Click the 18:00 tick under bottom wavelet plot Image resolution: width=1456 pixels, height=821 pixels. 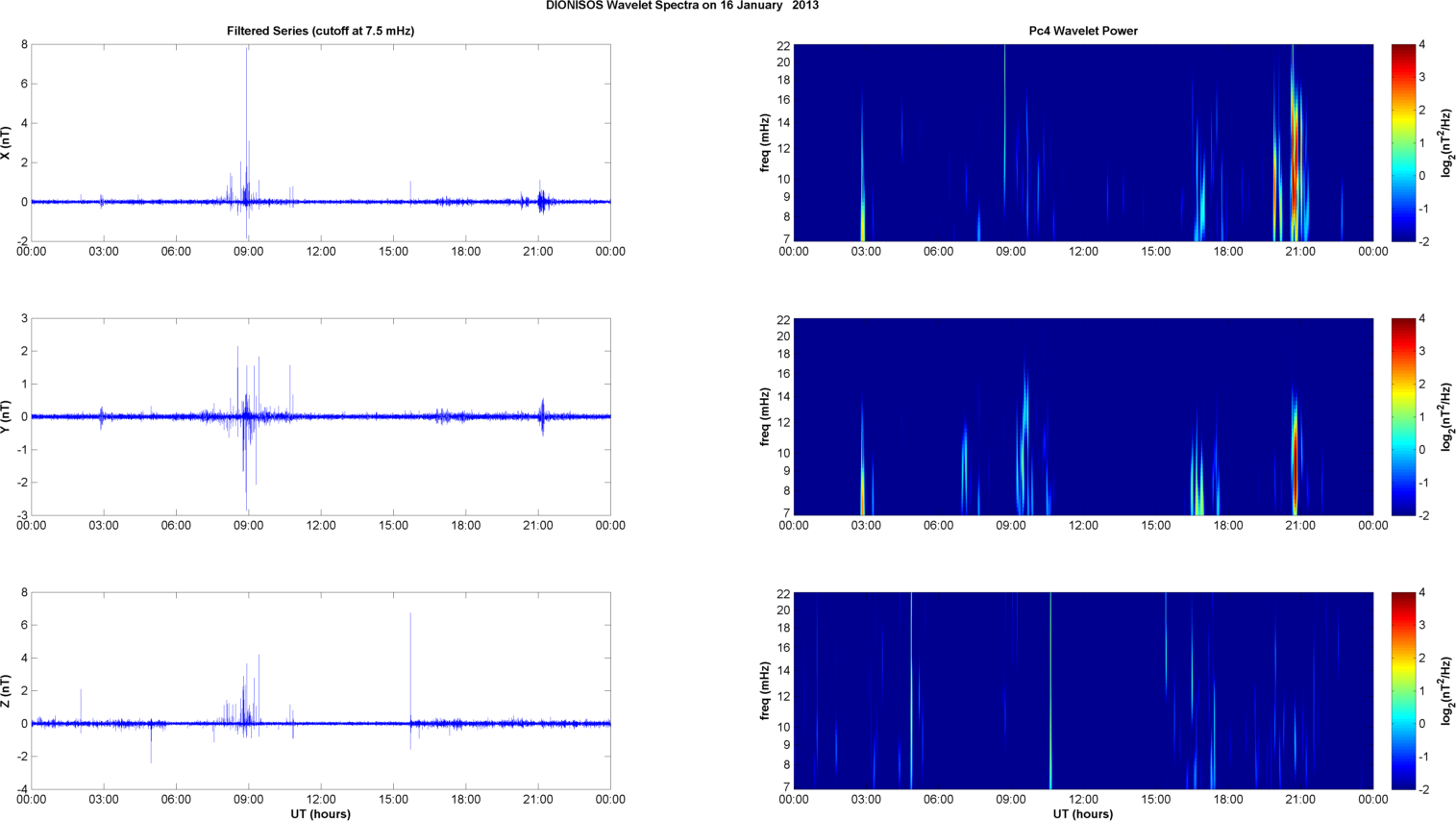[1228, 800]
